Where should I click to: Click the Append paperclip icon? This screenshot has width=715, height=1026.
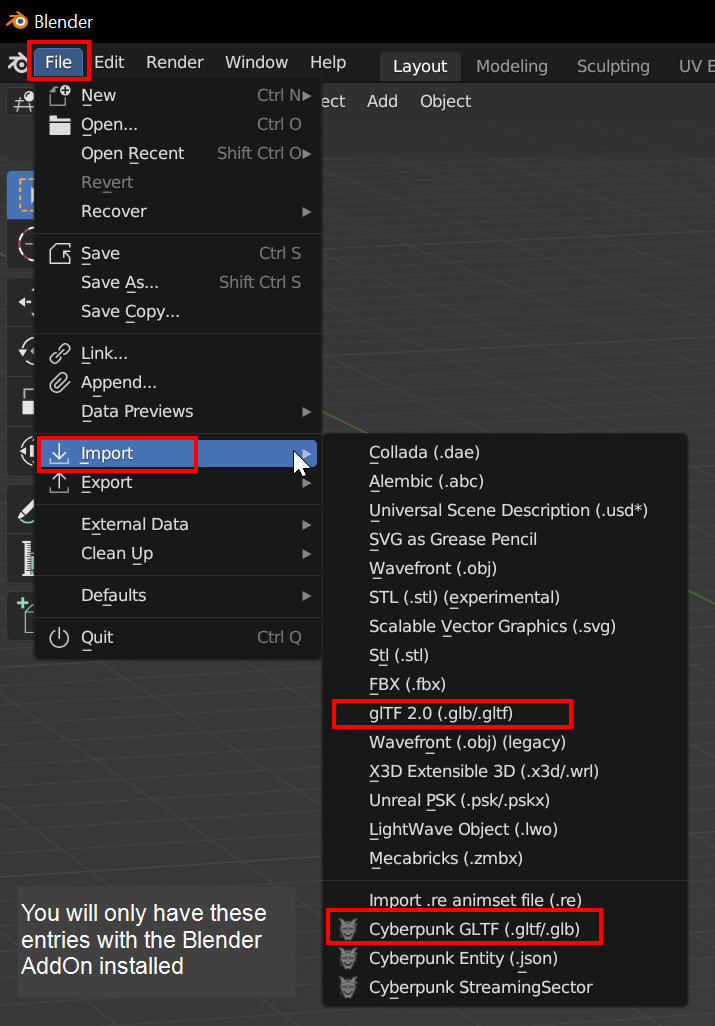tap(60, 383)
